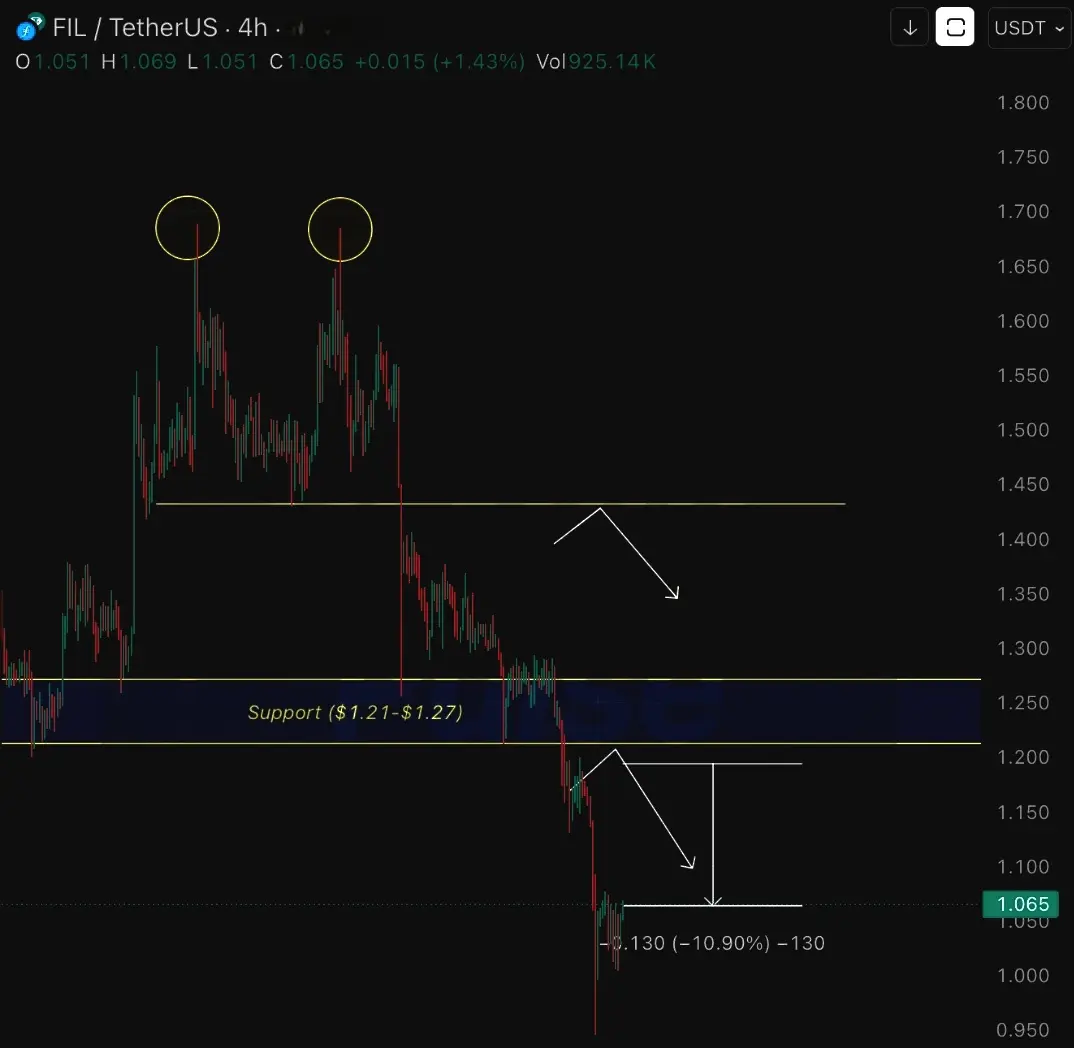Click the 1.400 price scale label
The width and height of the screenshot is (1074, 1048).
pos(1023,539)
